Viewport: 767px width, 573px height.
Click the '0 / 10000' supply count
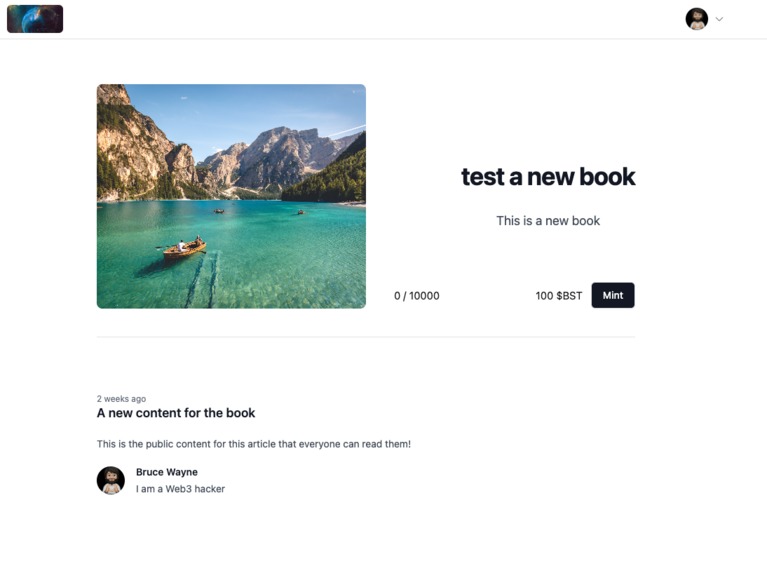417,296
